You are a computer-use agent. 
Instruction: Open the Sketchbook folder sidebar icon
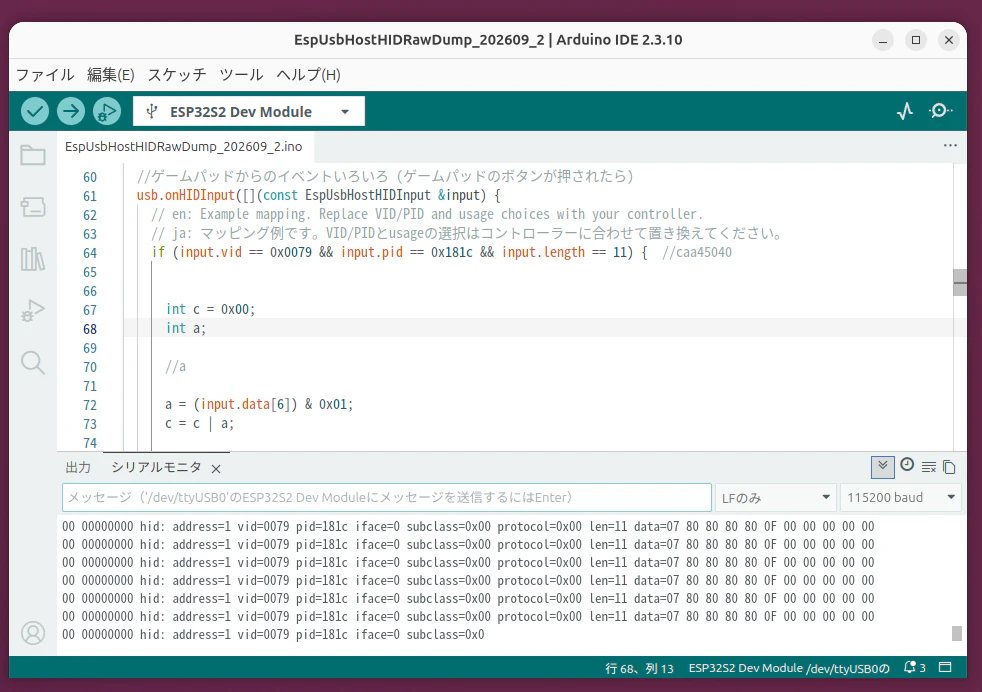33,155
